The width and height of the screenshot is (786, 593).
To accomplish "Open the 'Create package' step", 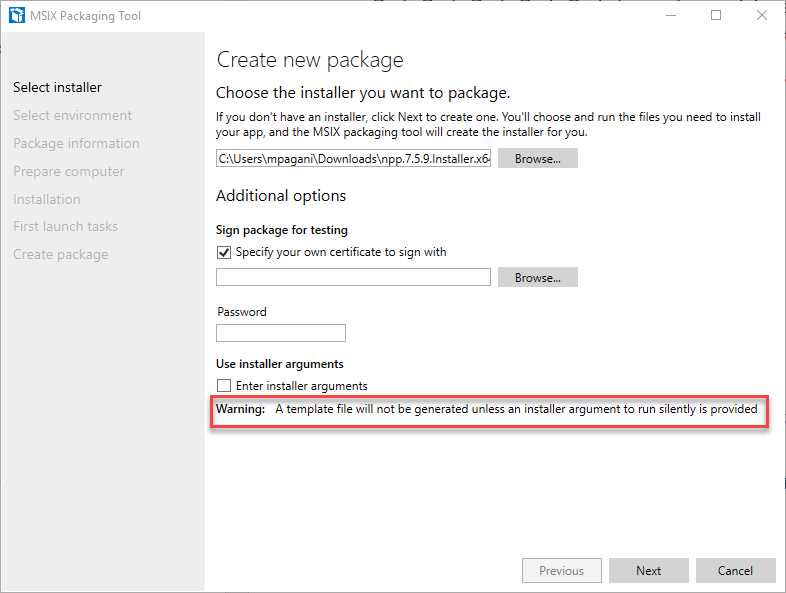I will 61,255.
